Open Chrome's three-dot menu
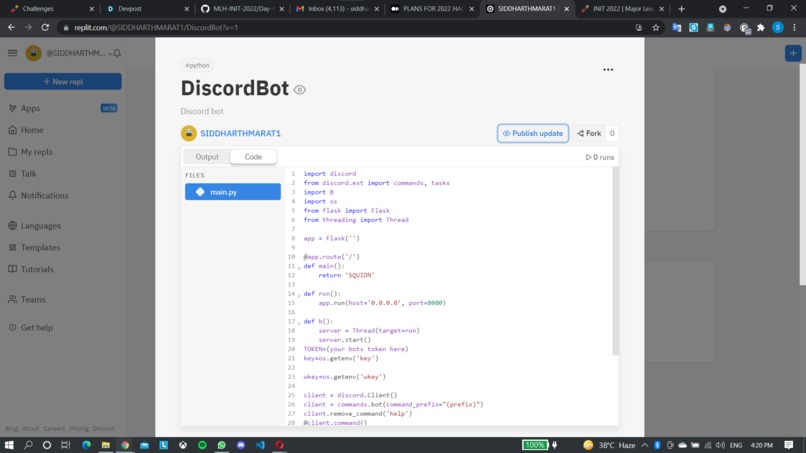 (794, 28)
